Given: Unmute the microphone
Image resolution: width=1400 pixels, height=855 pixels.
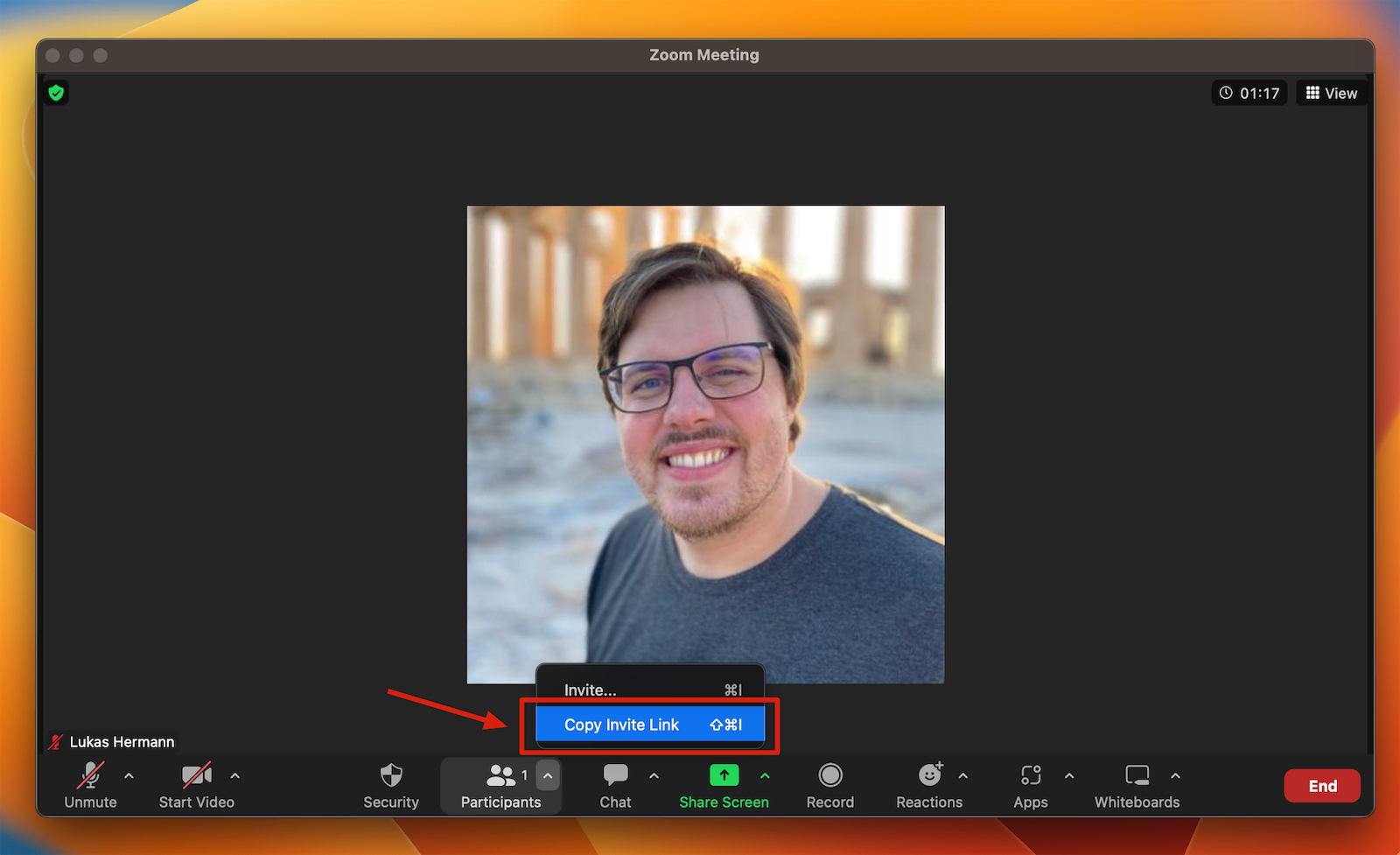Looking at the screenshot, I should tap(90, 785).
